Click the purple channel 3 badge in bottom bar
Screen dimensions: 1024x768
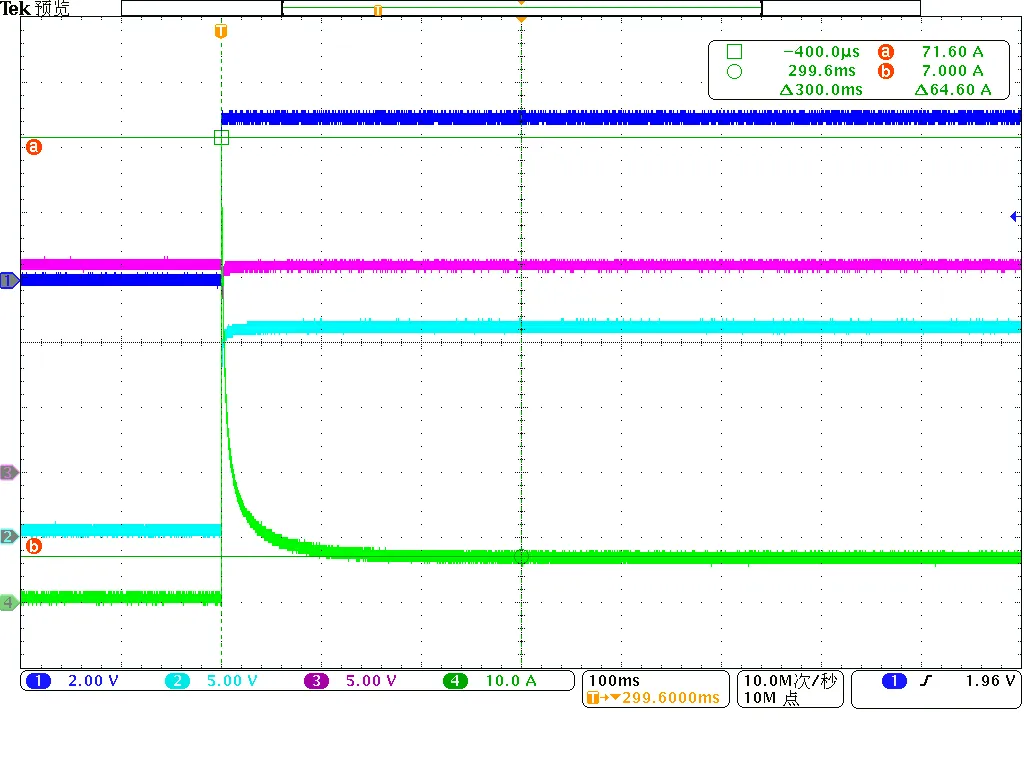(x=316, y=681)
